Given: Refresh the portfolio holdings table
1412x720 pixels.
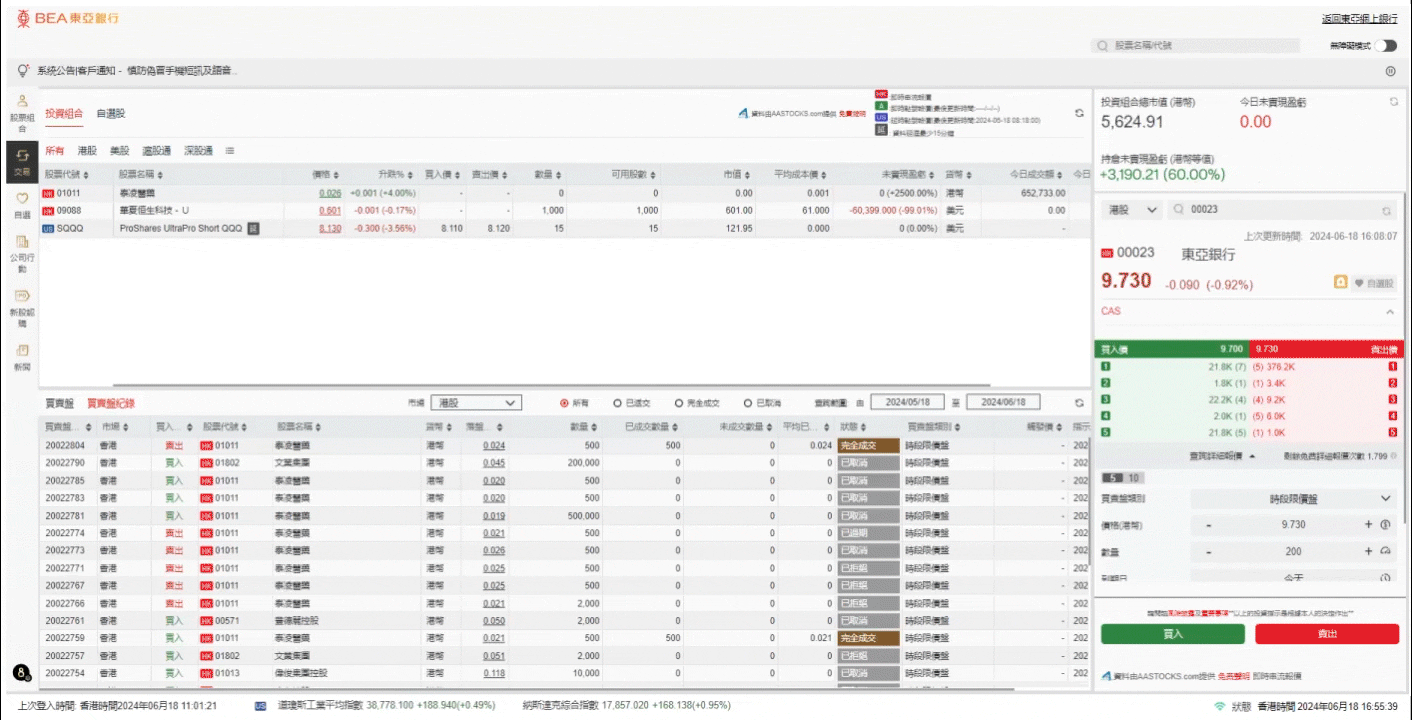Looking at the screenshot, I should click(x=1079, y=113).
